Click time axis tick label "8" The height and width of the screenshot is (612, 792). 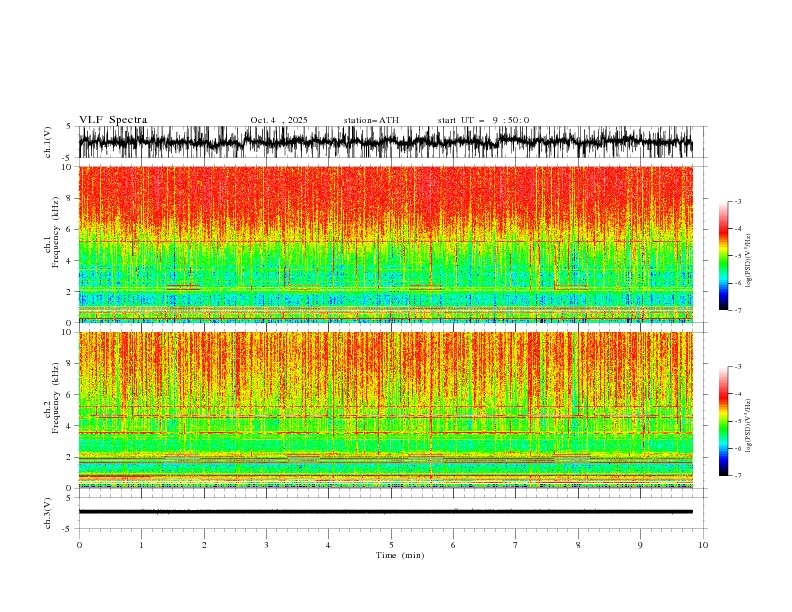[578, 545]
